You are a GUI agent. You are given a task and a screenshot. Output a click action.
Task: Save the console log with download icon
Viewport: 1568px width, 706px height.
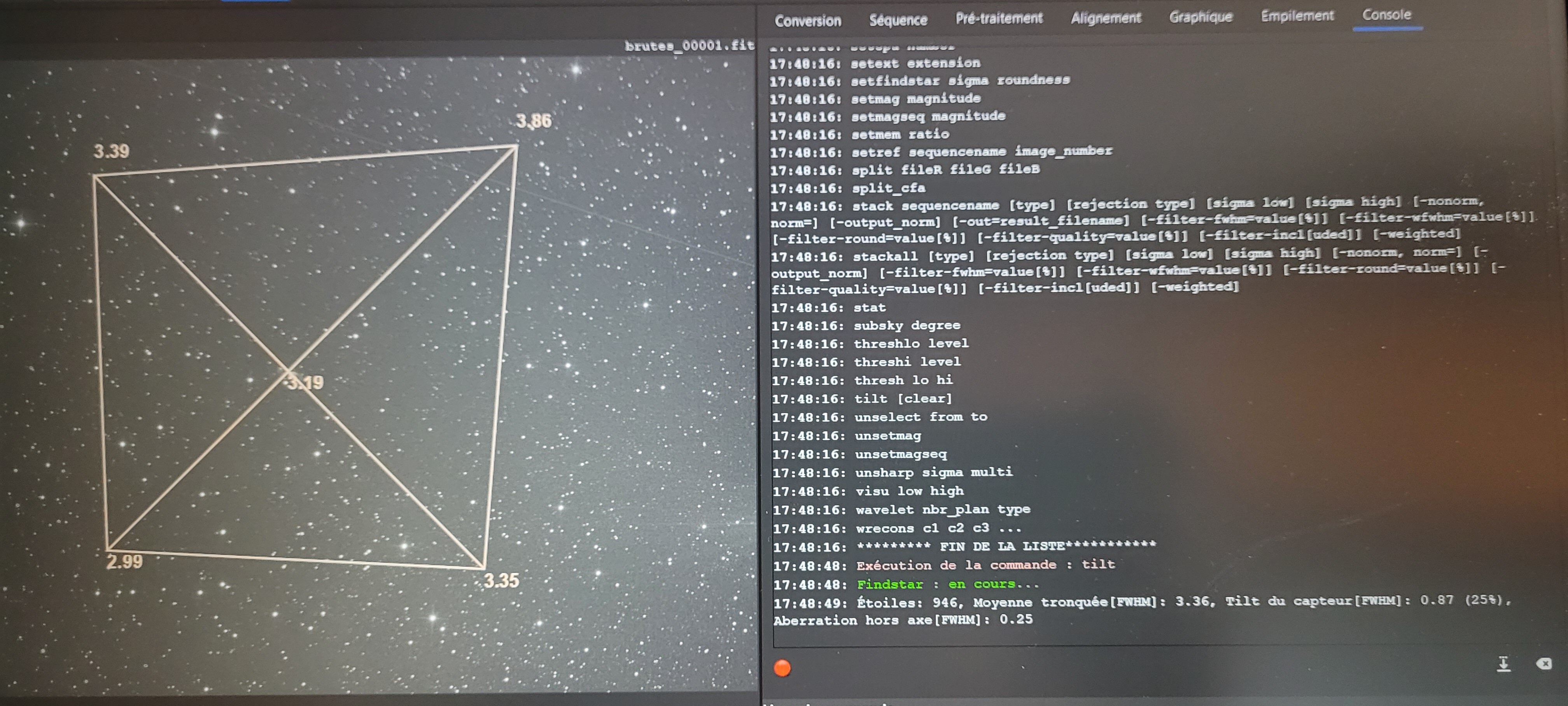tap(1503, 663)
